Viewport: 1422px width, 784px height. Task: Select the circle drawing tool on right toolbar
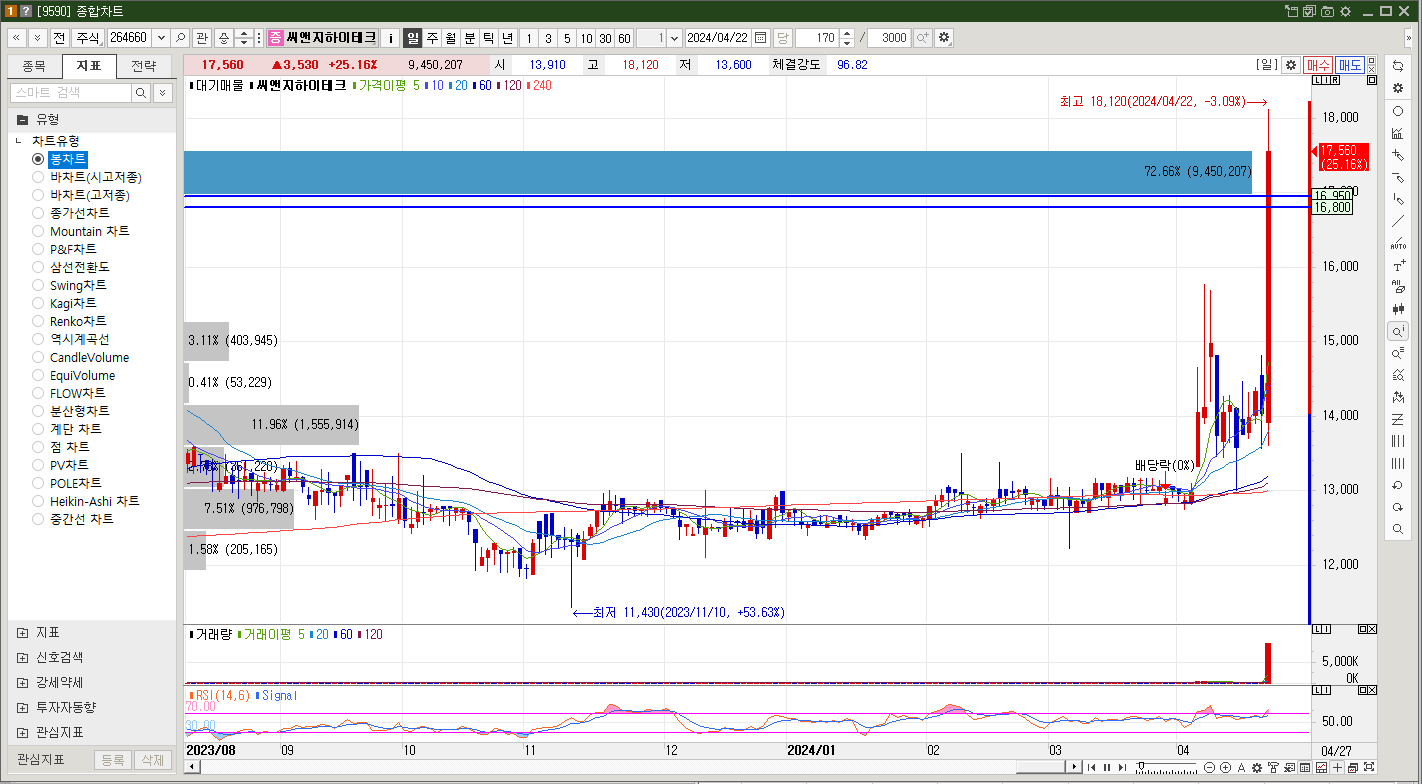1398,111
